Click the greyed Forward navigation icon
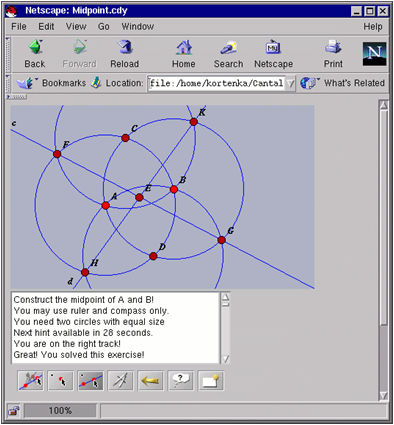 point(80,47)
